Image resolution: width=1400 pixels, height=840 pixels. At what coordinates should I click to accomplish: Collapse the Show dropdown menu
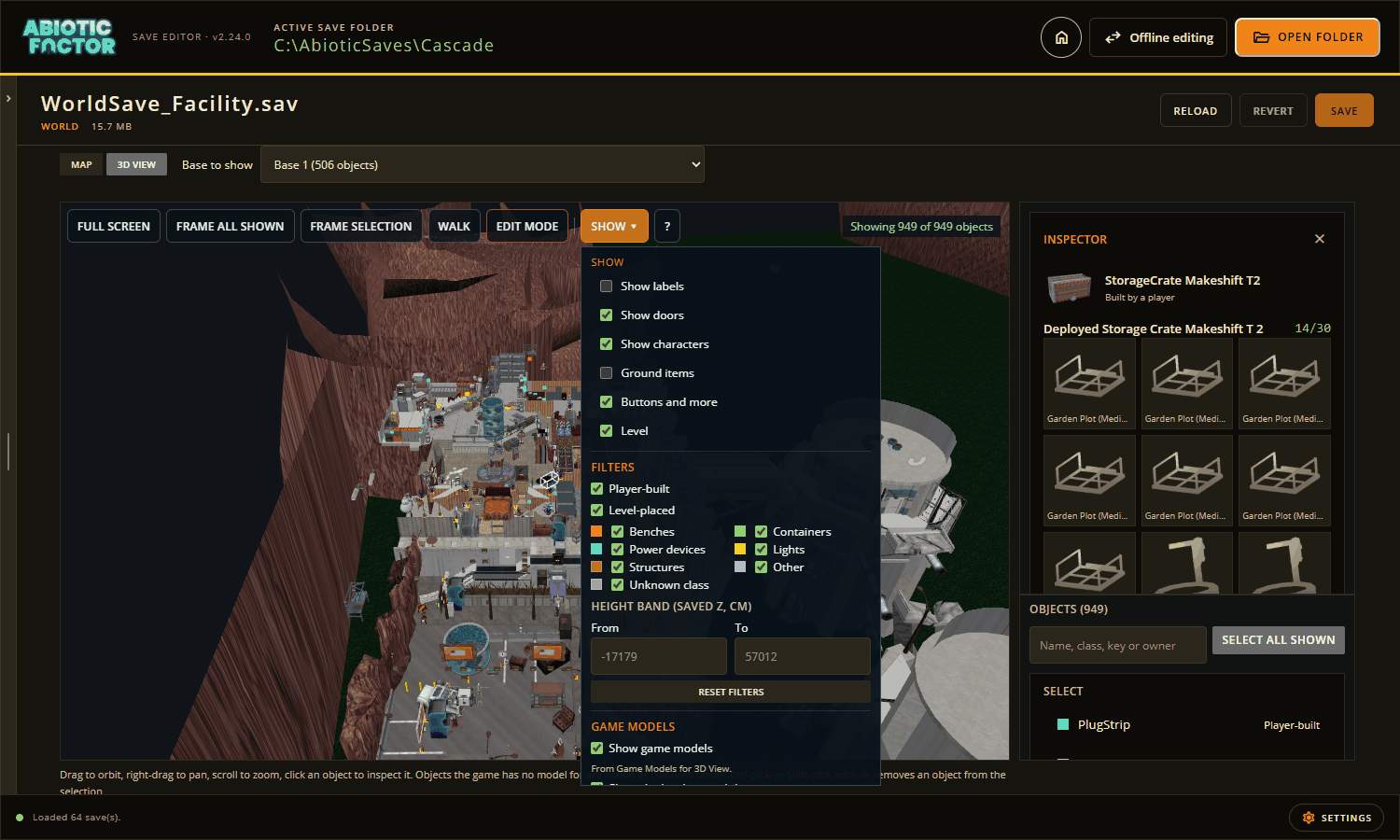(614, 226)
